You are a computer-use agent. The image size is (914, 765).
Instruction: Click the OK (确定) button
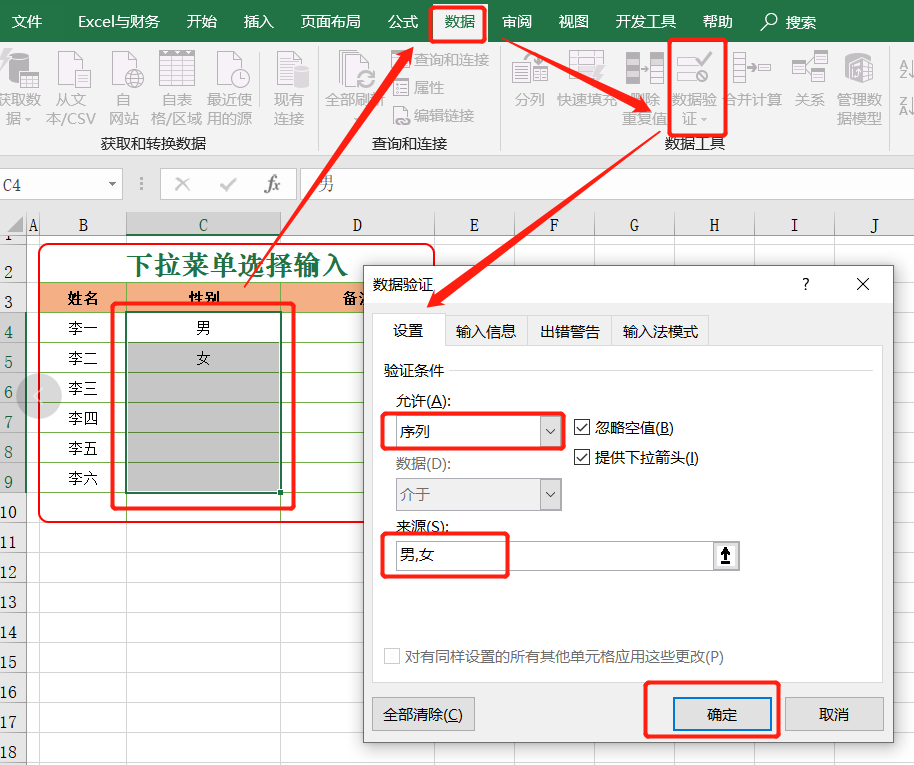[722, 714]
